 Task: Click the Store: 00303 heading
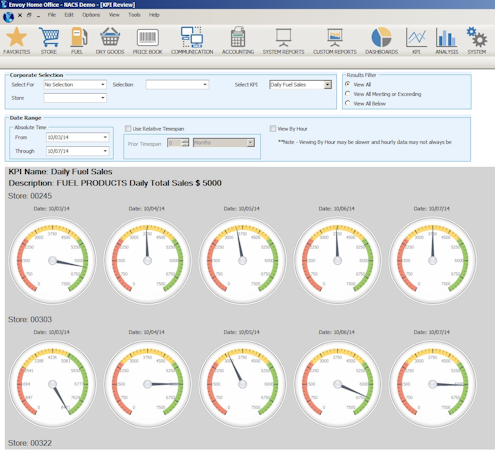30,319
